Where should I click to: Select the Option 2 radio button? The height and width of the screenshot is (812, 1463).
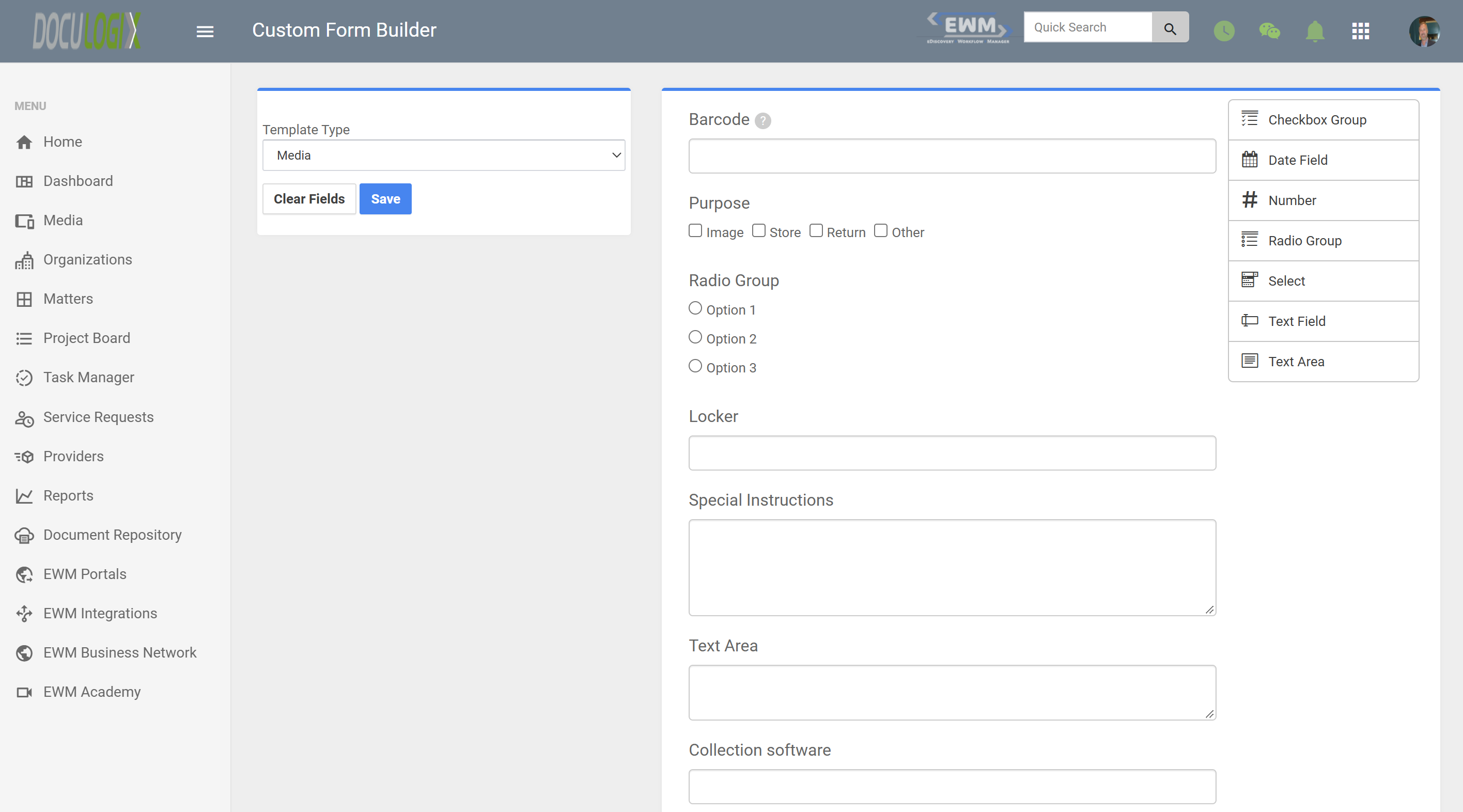(x=695, y=337)
